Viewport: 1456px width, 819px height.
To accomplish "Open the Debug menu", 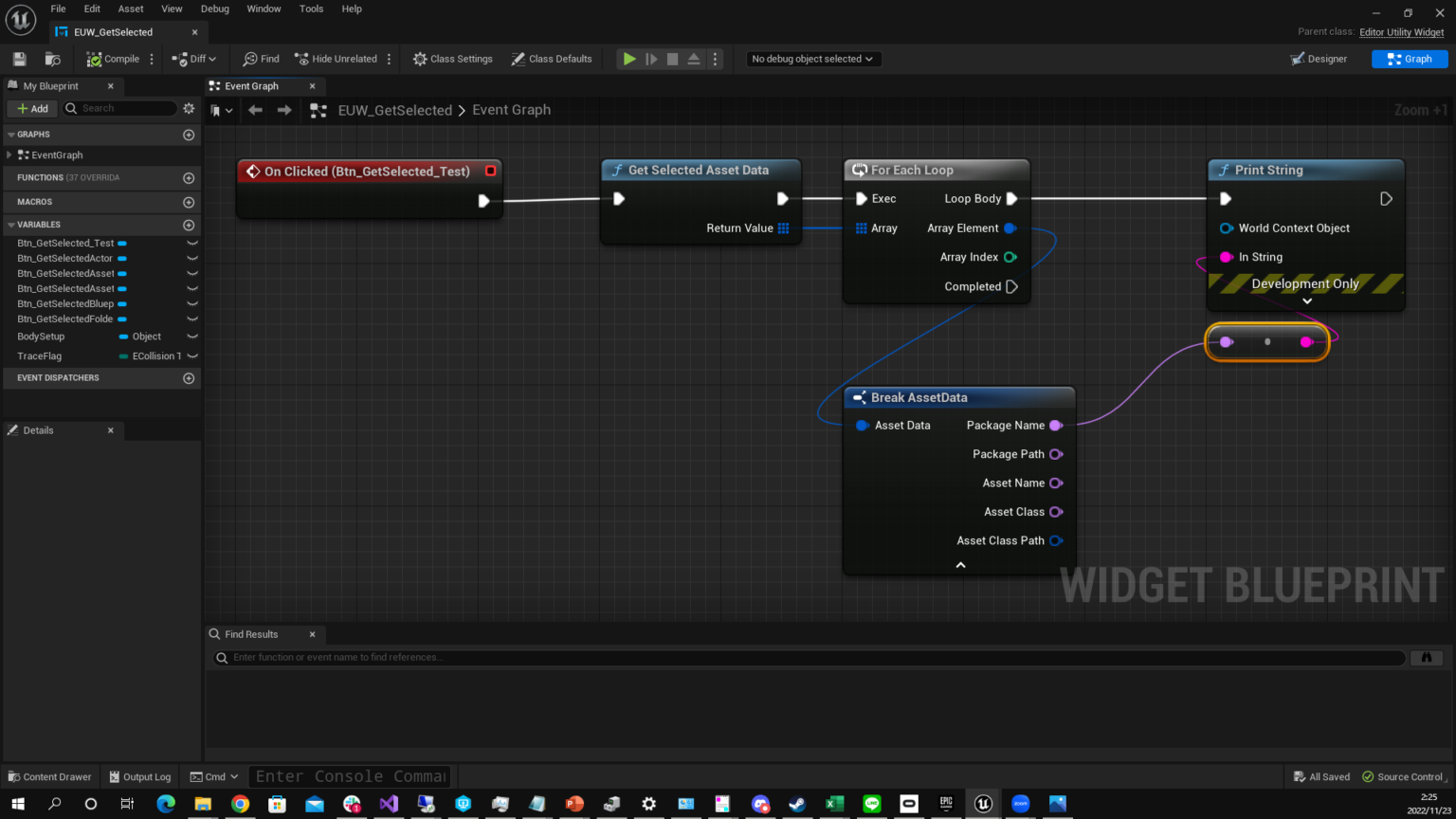I will click(214, 9).
